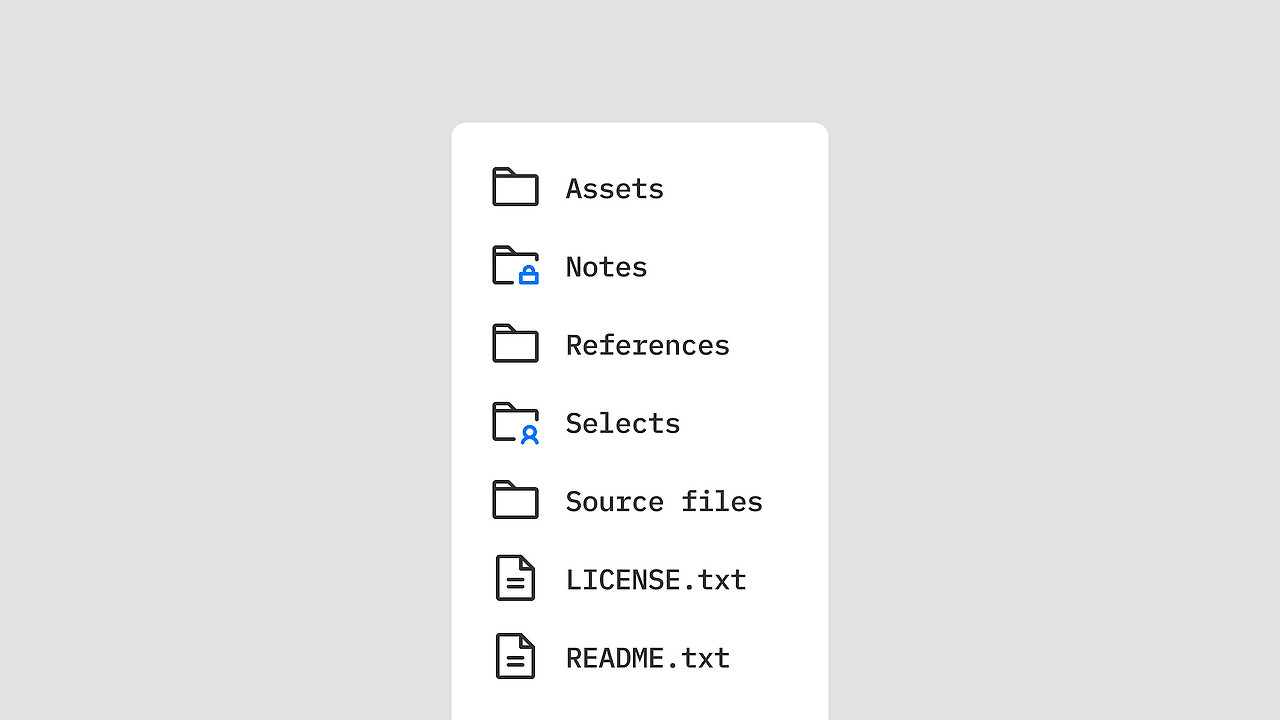Viewport: 1280px width, 720px height.
Task: Select the References label
Action: (x=648, y=345)
